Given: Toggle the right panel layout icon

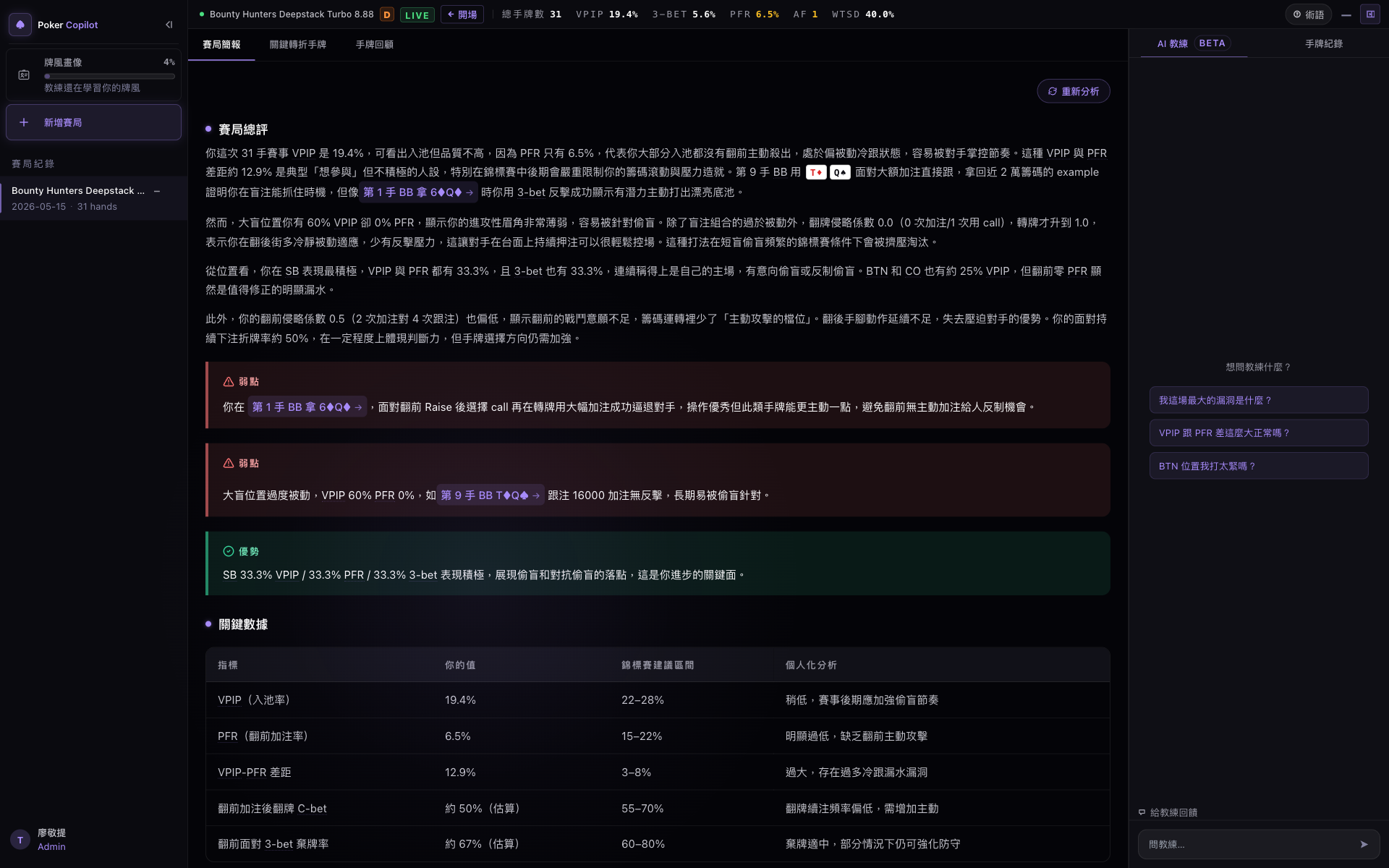Looking at the screenshot, I should [x=1370, y=14].
